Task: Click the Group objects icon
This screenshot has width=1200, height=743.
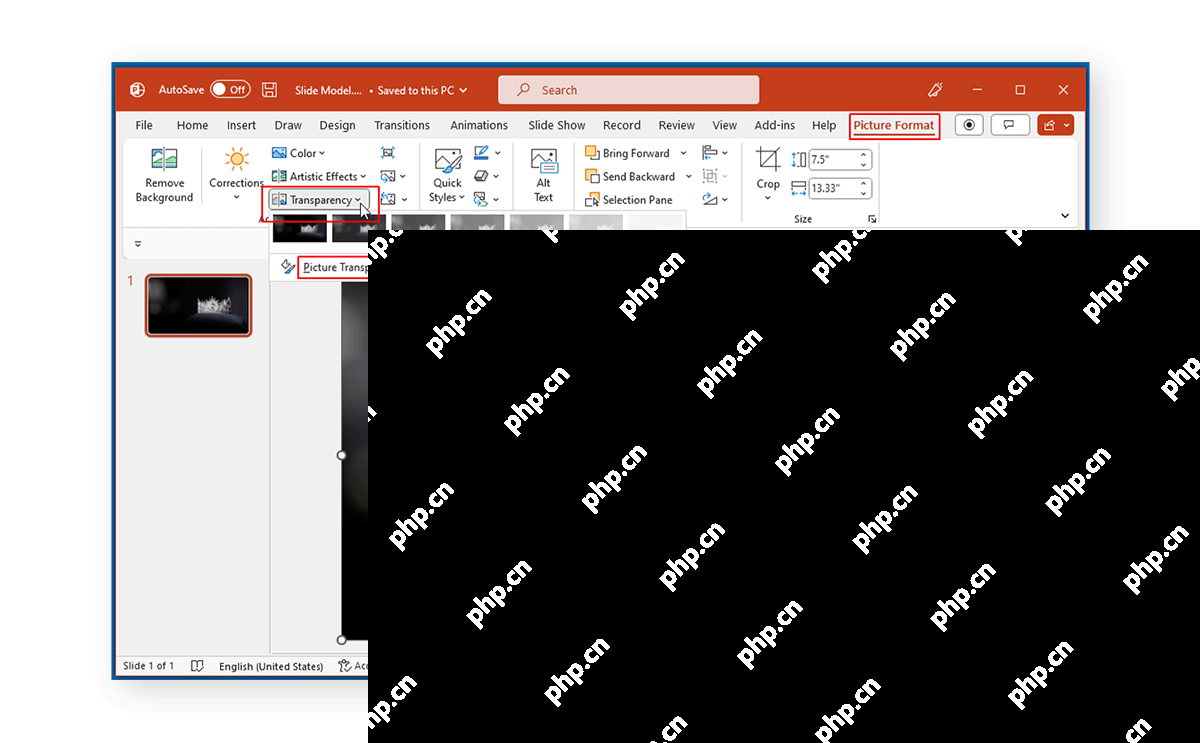Action: [711, 176]
